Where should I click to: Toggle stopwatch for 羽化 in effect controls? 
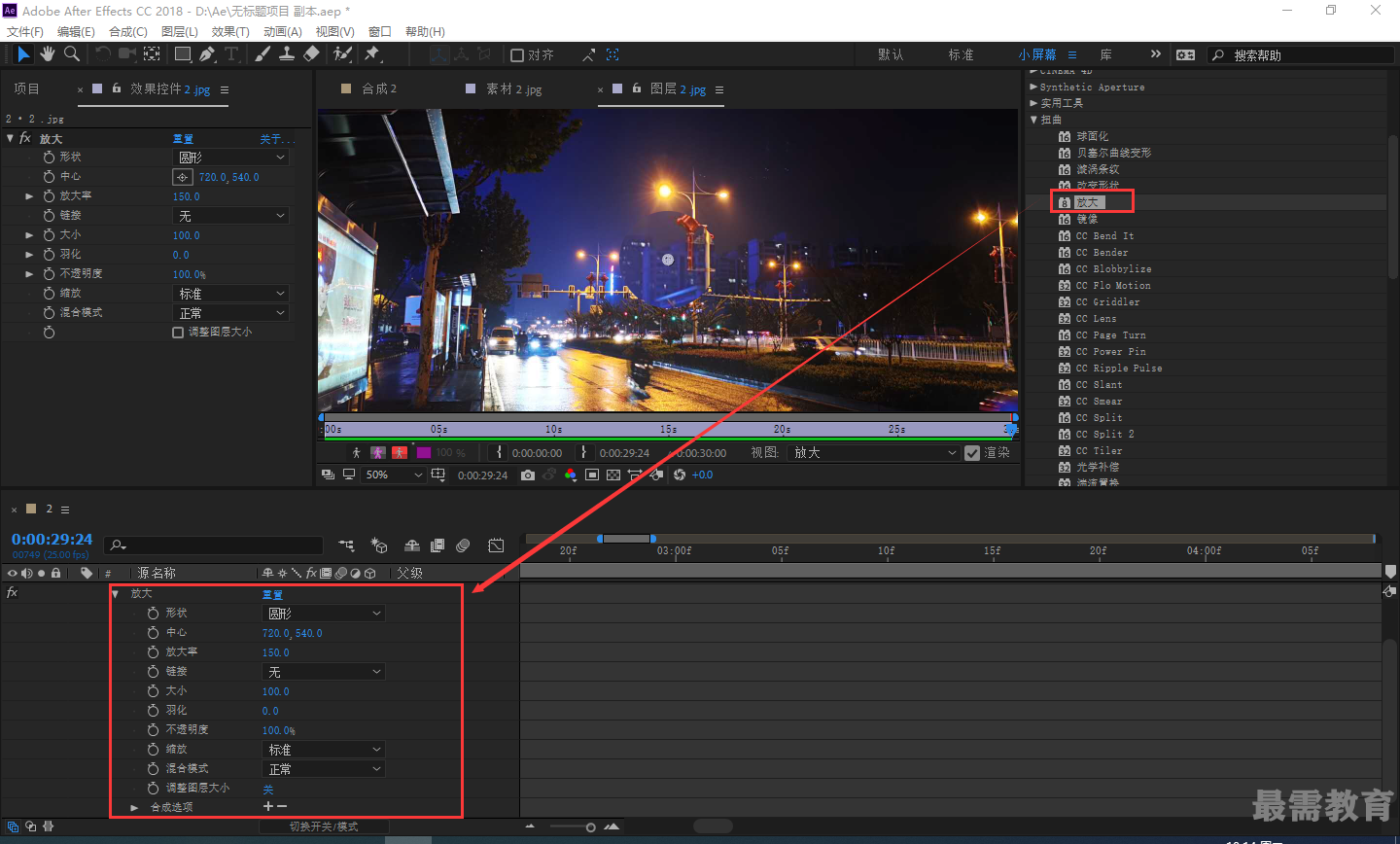point(49,255)
